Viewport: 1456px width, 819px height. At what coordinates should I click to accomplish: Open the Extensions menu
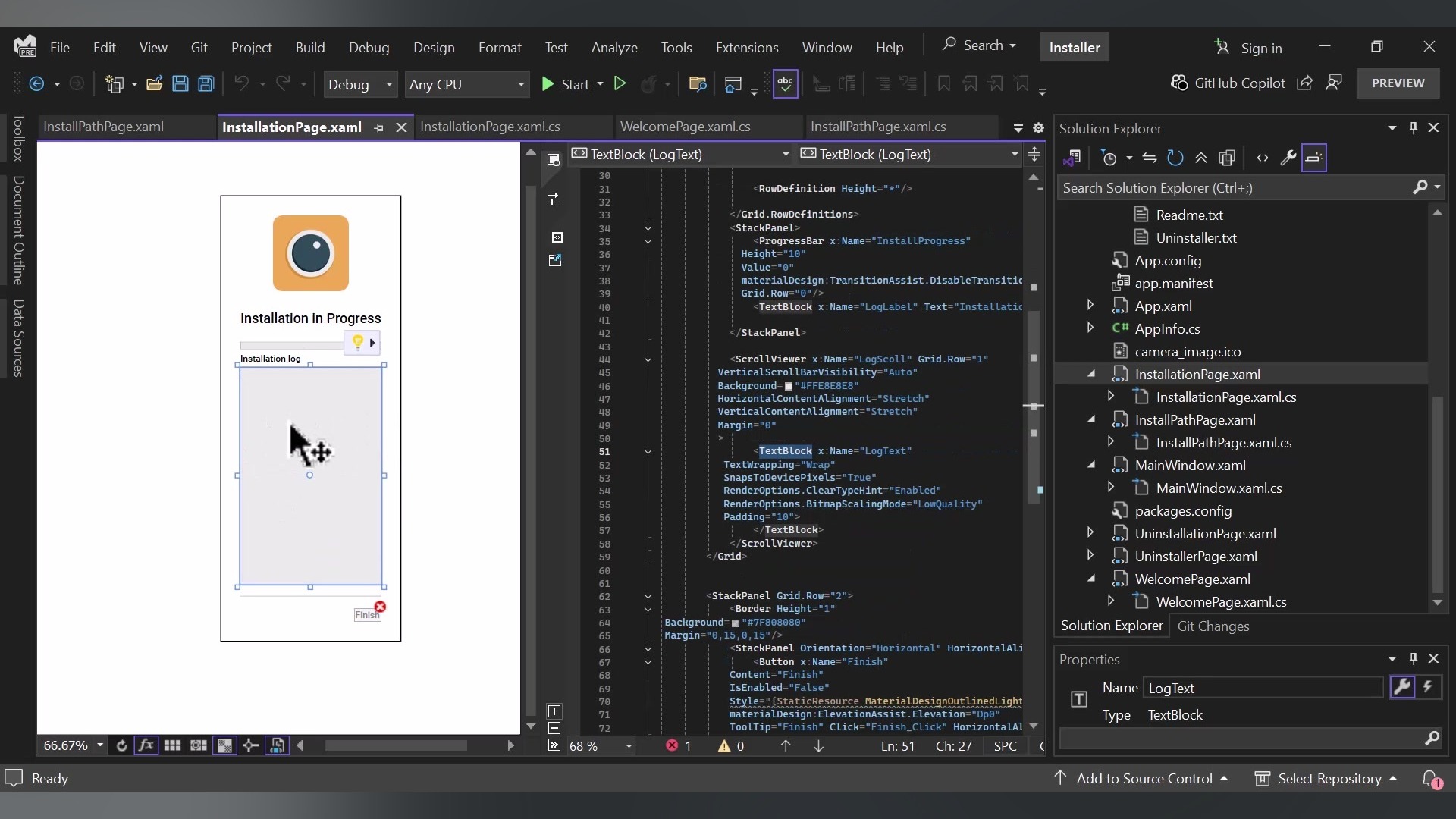746,47
